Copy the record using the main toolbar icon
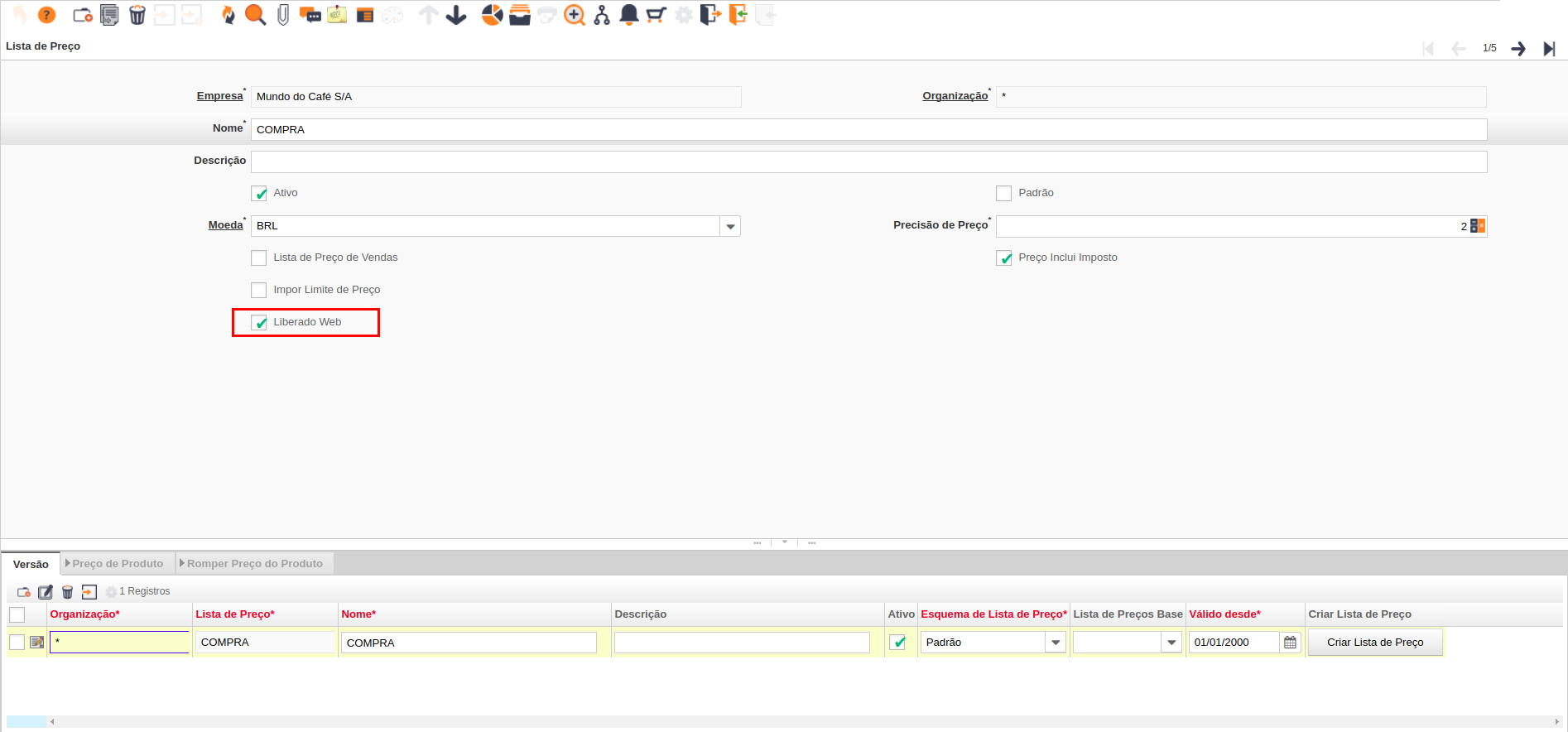Screen dimensions: 1568x732 coord(109,15)
